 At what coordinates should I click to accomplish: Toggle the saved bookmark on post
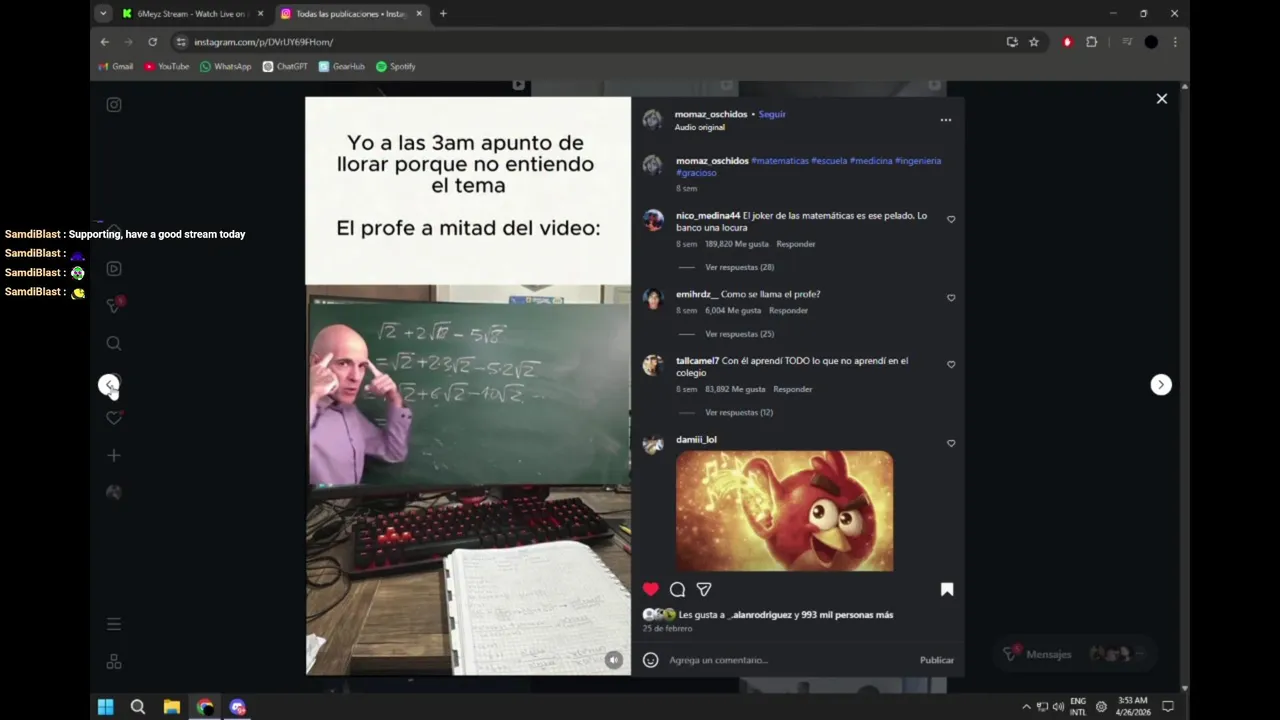coord(947,590)
